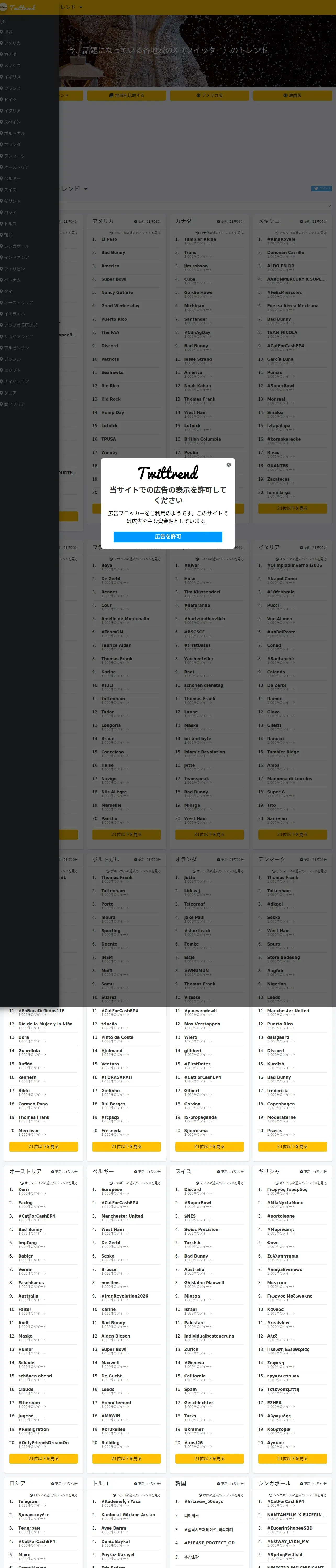The width and height of the screenshot is (336, 1568).
Task: Expand the トレンド heading dropdown arrow
Action: 85,189
